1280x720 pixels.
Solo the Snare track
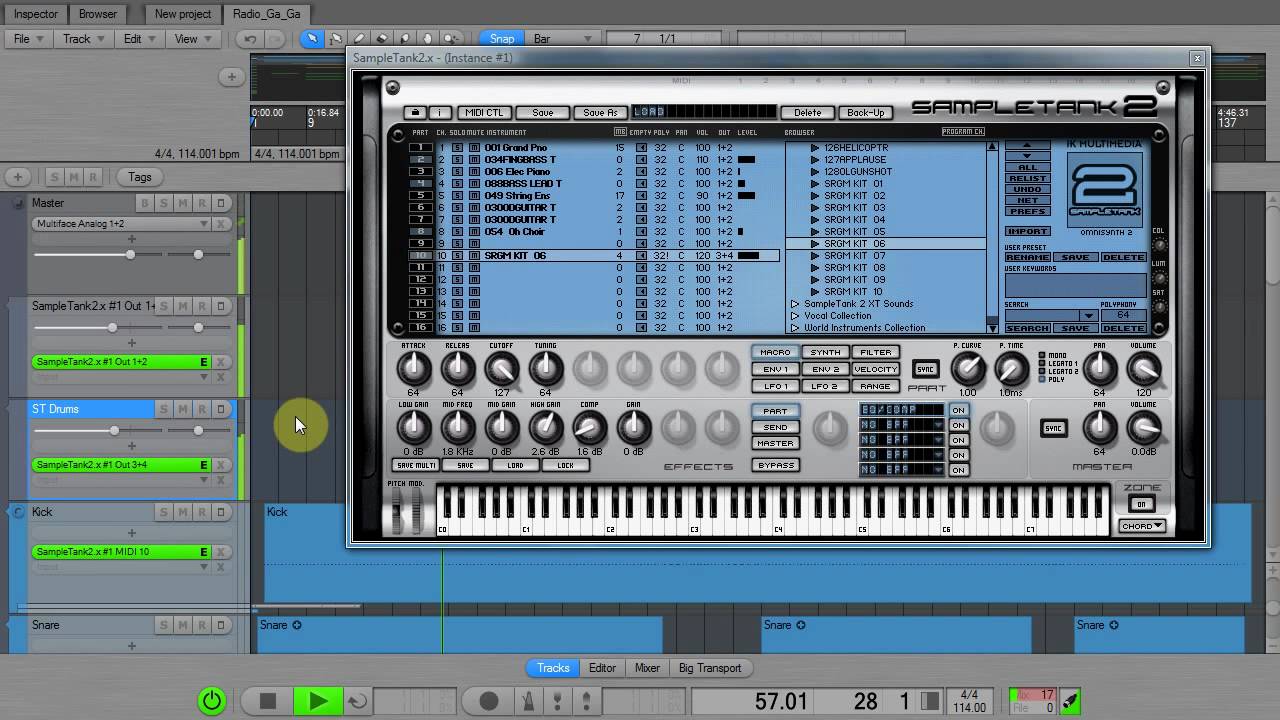tap(163, 625)
